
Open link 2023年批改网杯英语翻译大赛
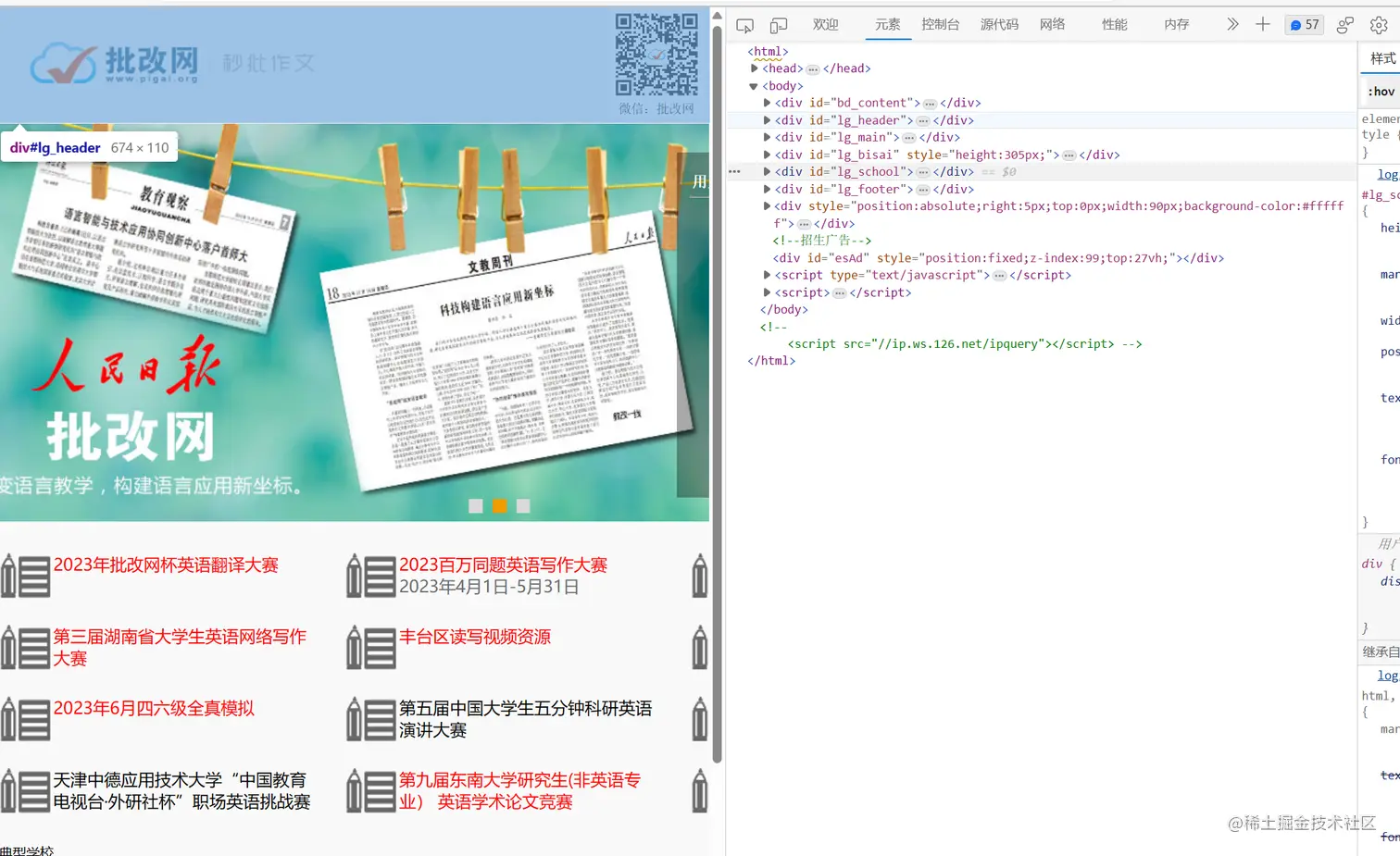(166, 565)
